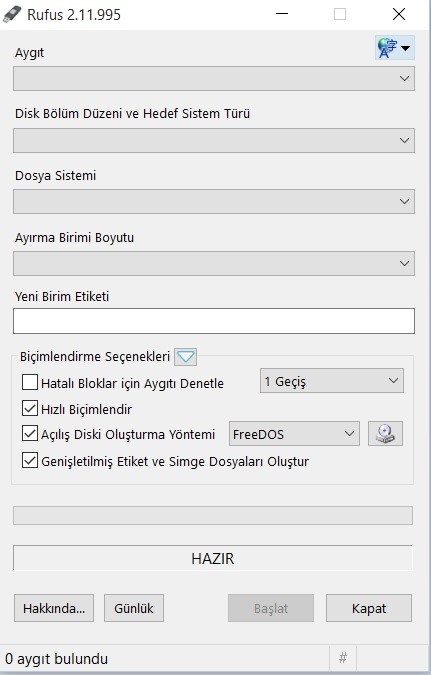Open the language selection globe icon
This screenshot has height=675, width=431.
[x=395, y=48]
